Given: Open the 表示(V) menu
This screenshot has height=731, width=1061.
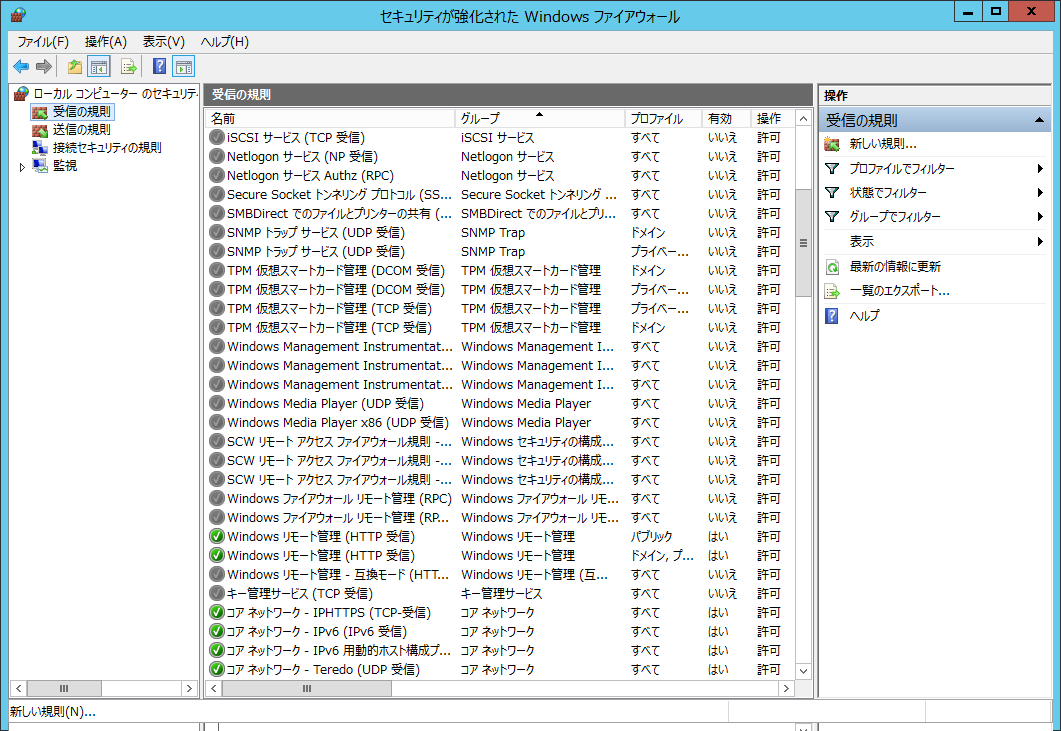Looking at the screenshot, I should pos(163,42).
